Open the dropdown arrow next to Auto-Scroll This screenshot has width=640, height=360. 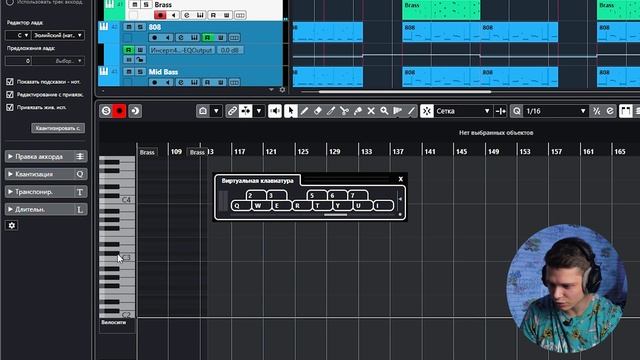pos(259,111)
